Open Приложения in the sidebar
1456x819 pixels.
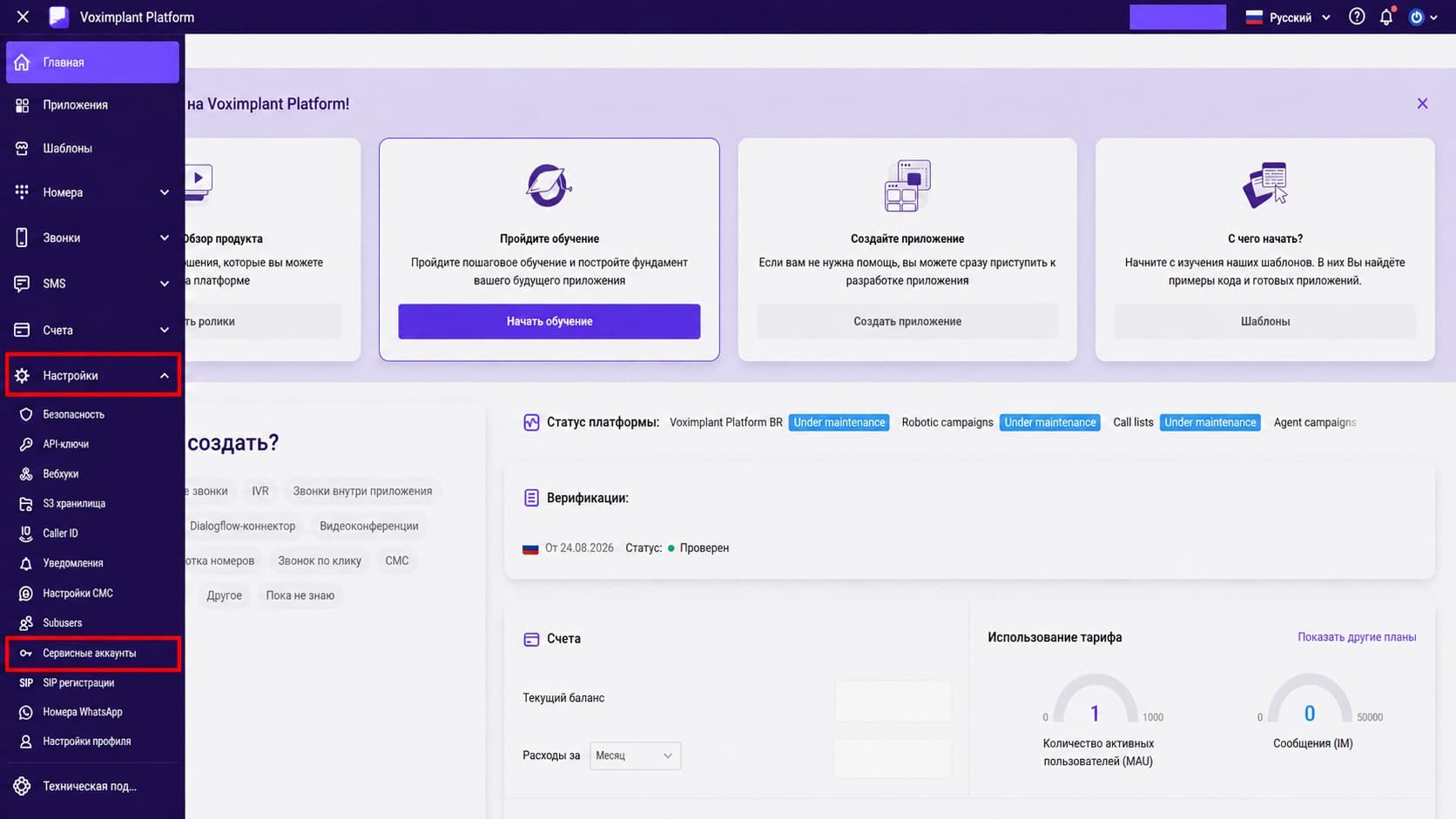[92, 105]
